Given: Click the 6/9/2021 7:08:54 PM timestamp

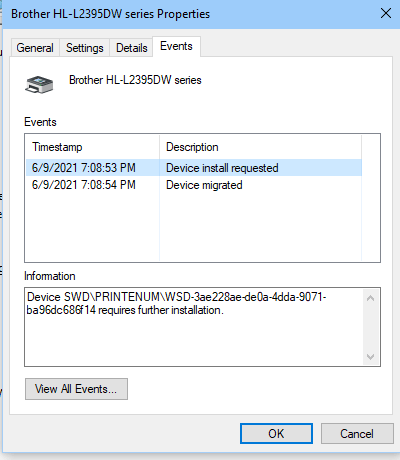Looking at the screenshot, I should pos(84,185).
